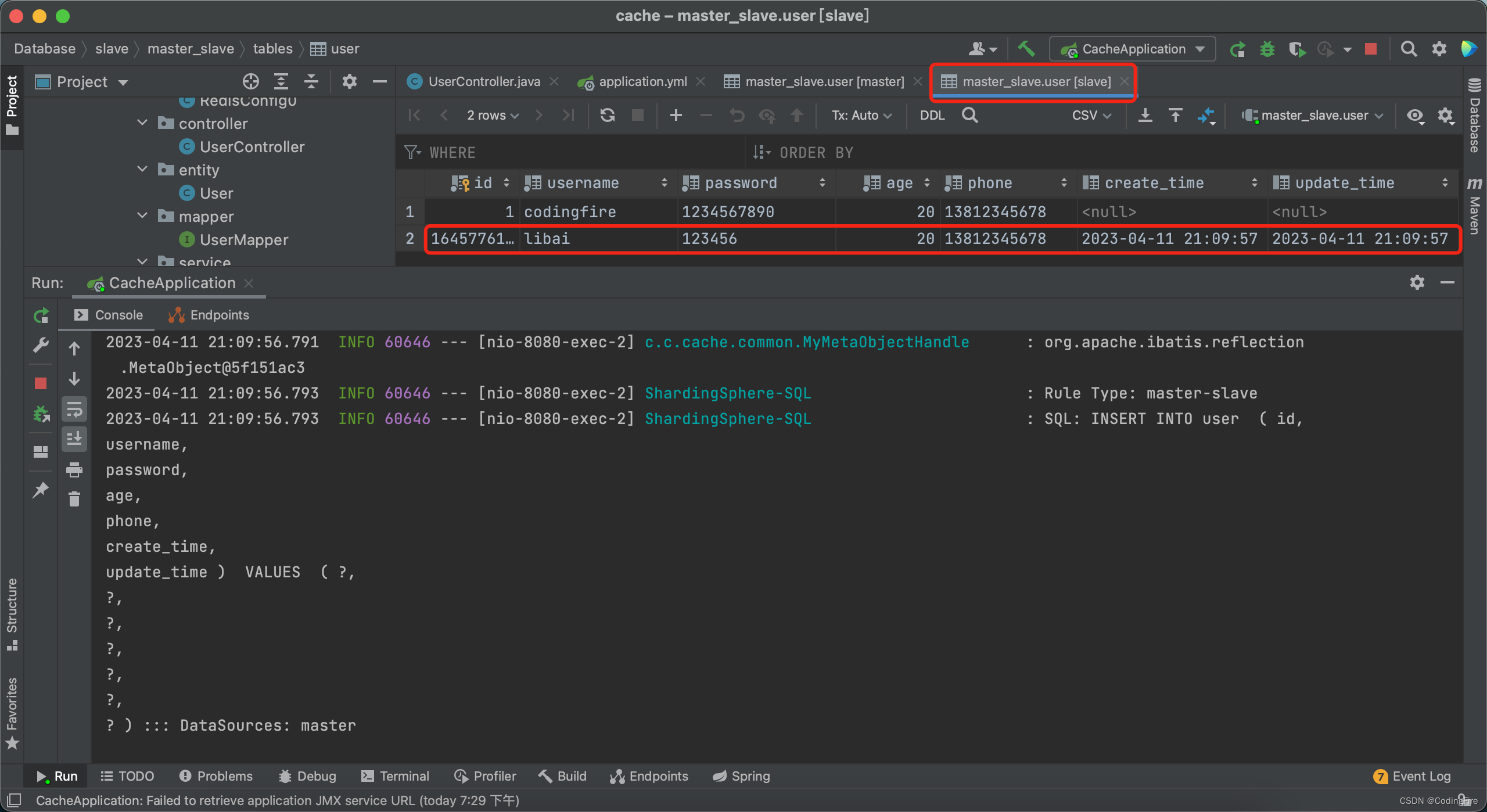Click the add row icon in toolbar
1487x812 pixels.
pos(676,115)
